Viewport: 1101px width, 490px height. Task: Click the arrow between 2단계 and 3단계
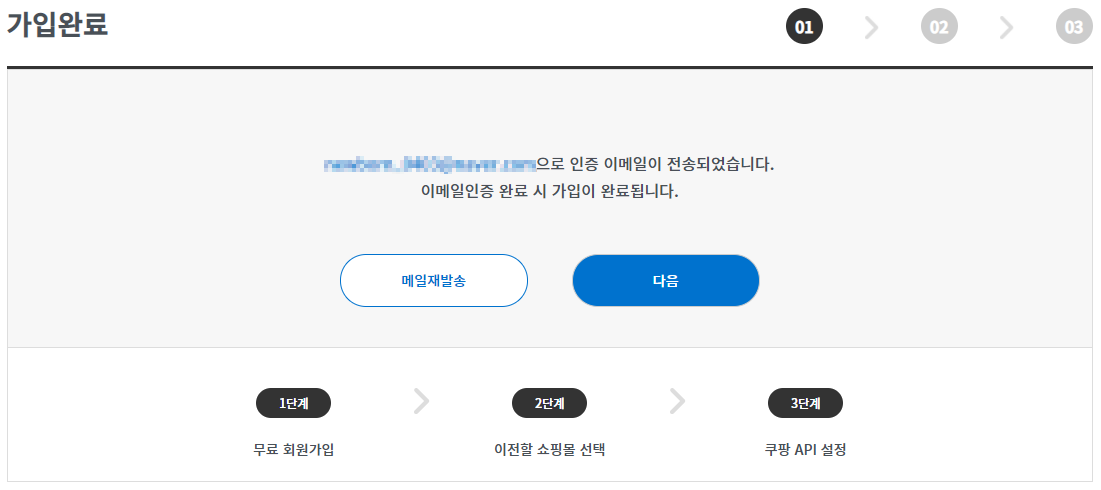(678, 401)
